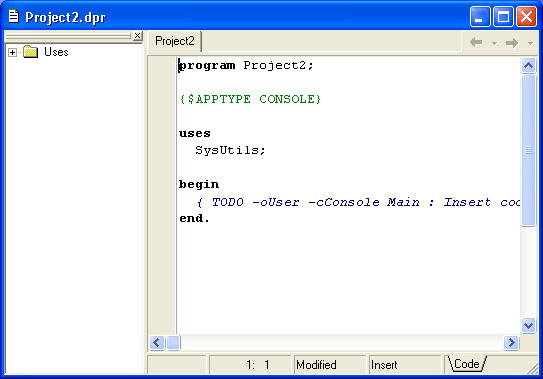This screenshot has height=379, width=543.
Task: Open the forward history dropdown arrow
Action: [x=530, y=44]
